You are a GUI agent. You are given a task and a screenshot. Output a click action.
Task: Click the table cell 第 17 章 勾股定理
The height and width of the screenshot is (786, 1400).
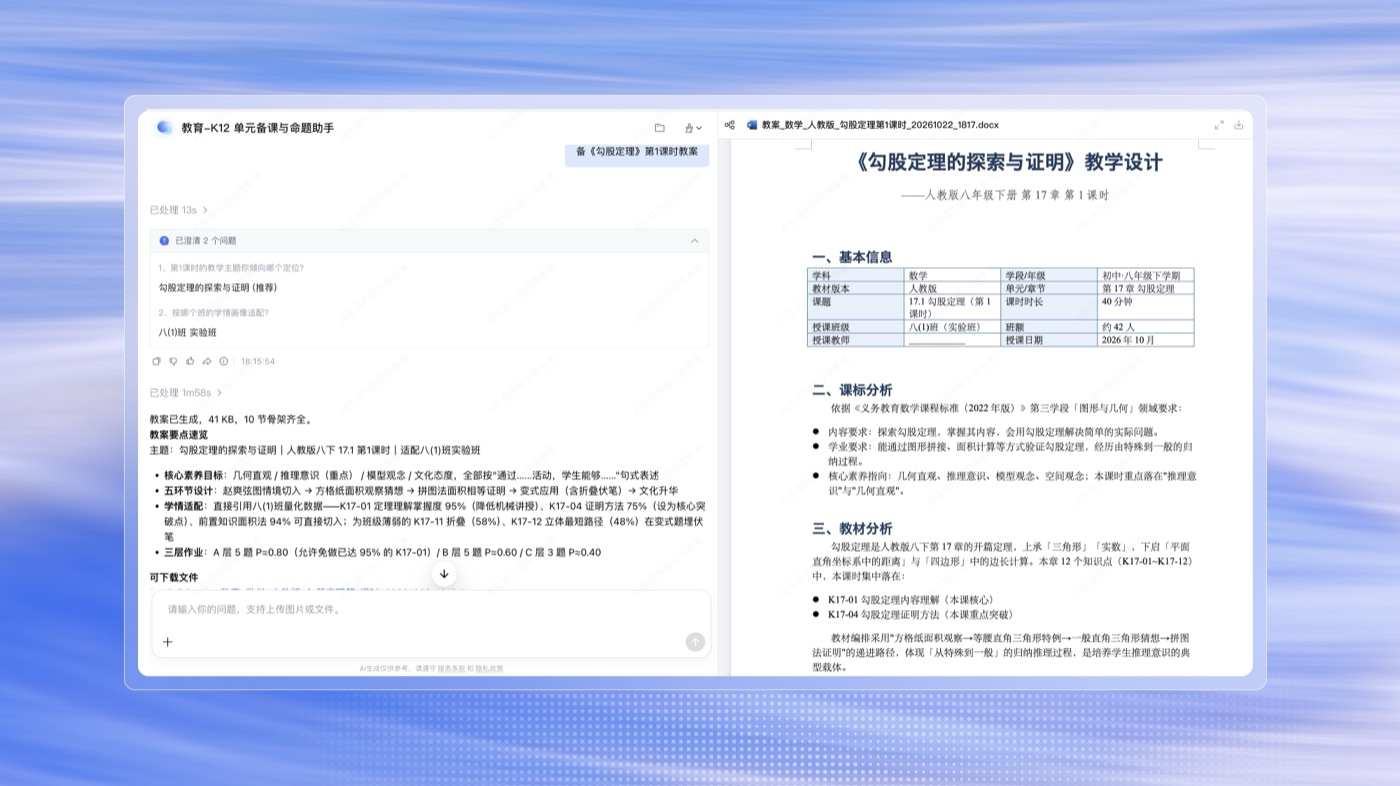tap(1146, 288)
